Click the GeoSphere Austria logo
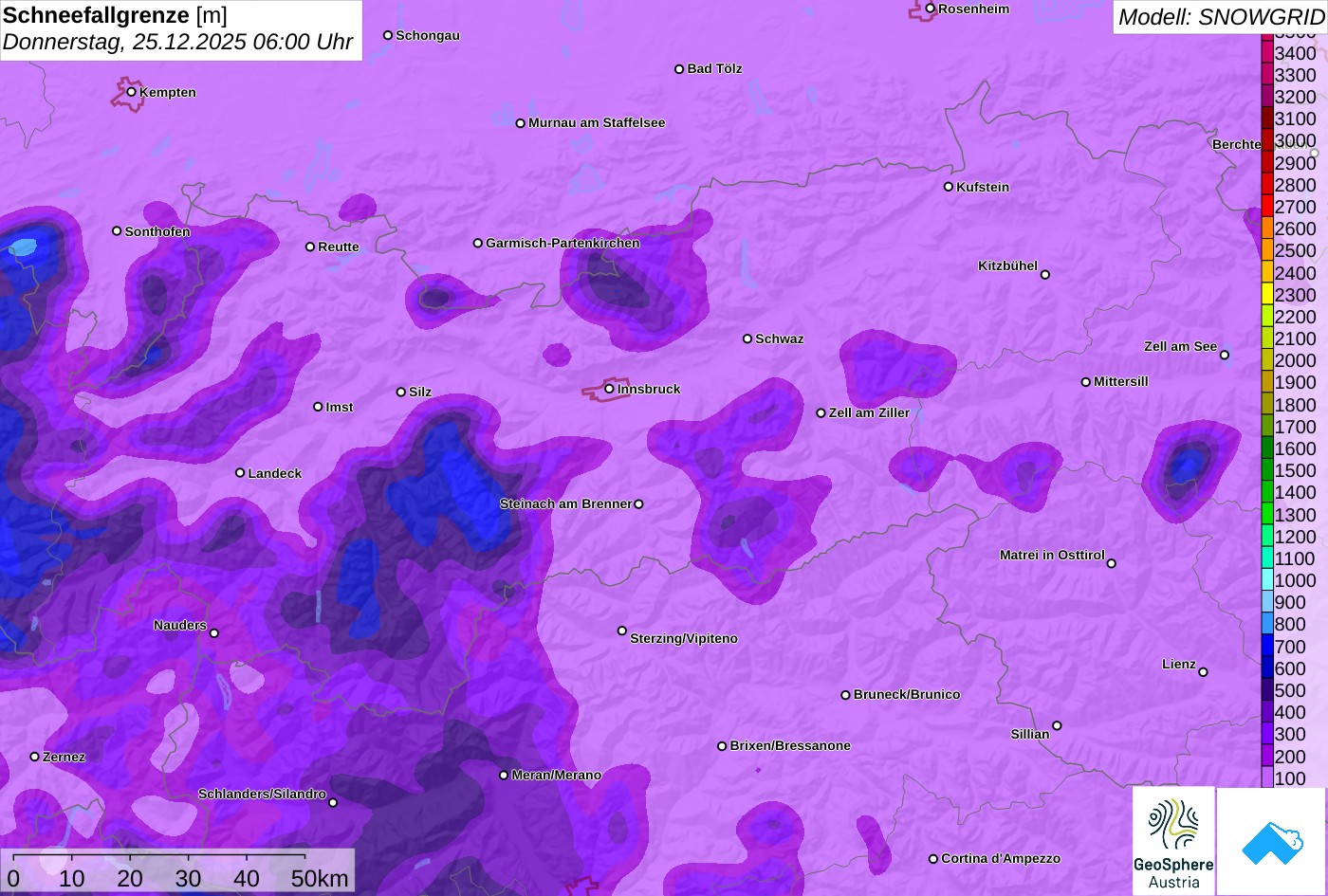The width and height of the screenshot is (1328, 896). point(1173,841)
